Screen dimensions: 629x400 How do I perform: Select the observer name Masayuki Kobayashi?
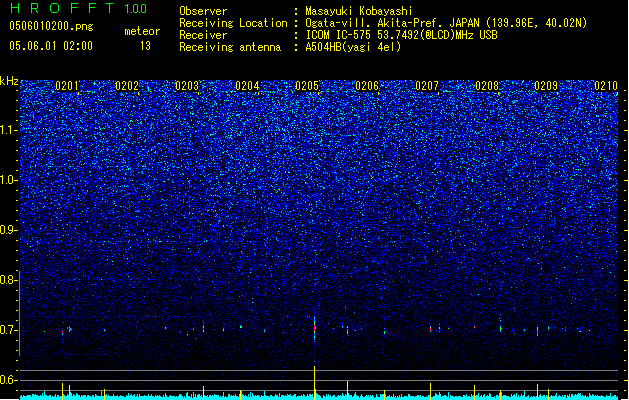359,11
